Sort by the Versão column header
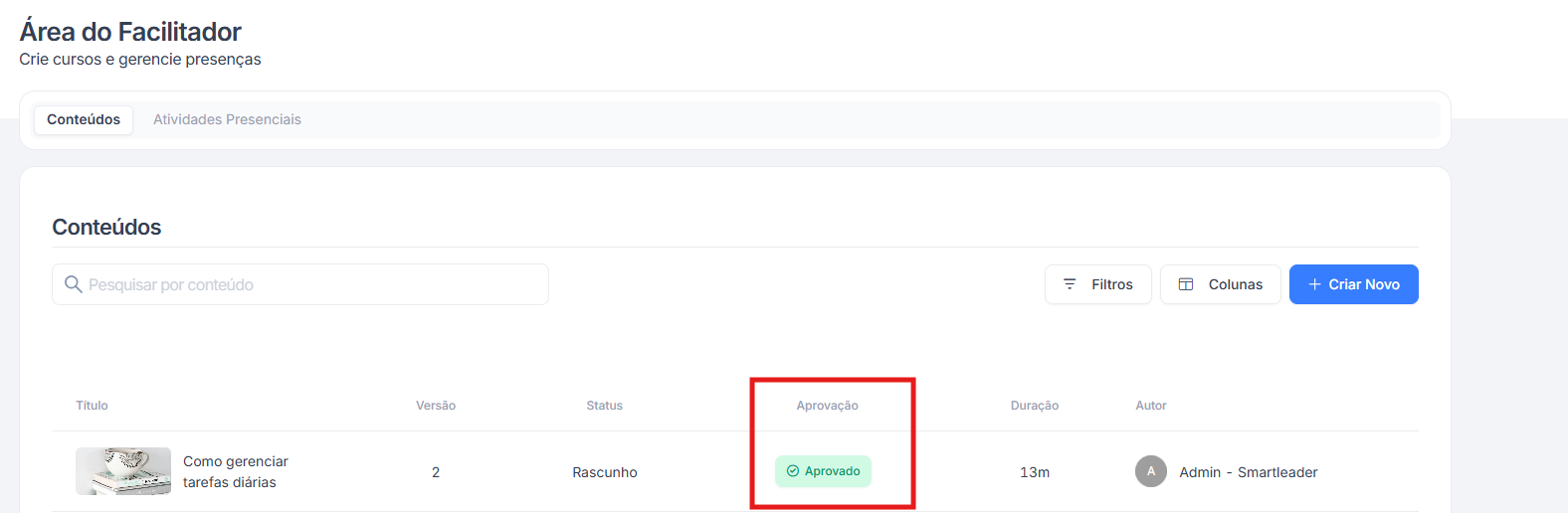The height and width of the screenshot is (513, 1568). (436, 406)
